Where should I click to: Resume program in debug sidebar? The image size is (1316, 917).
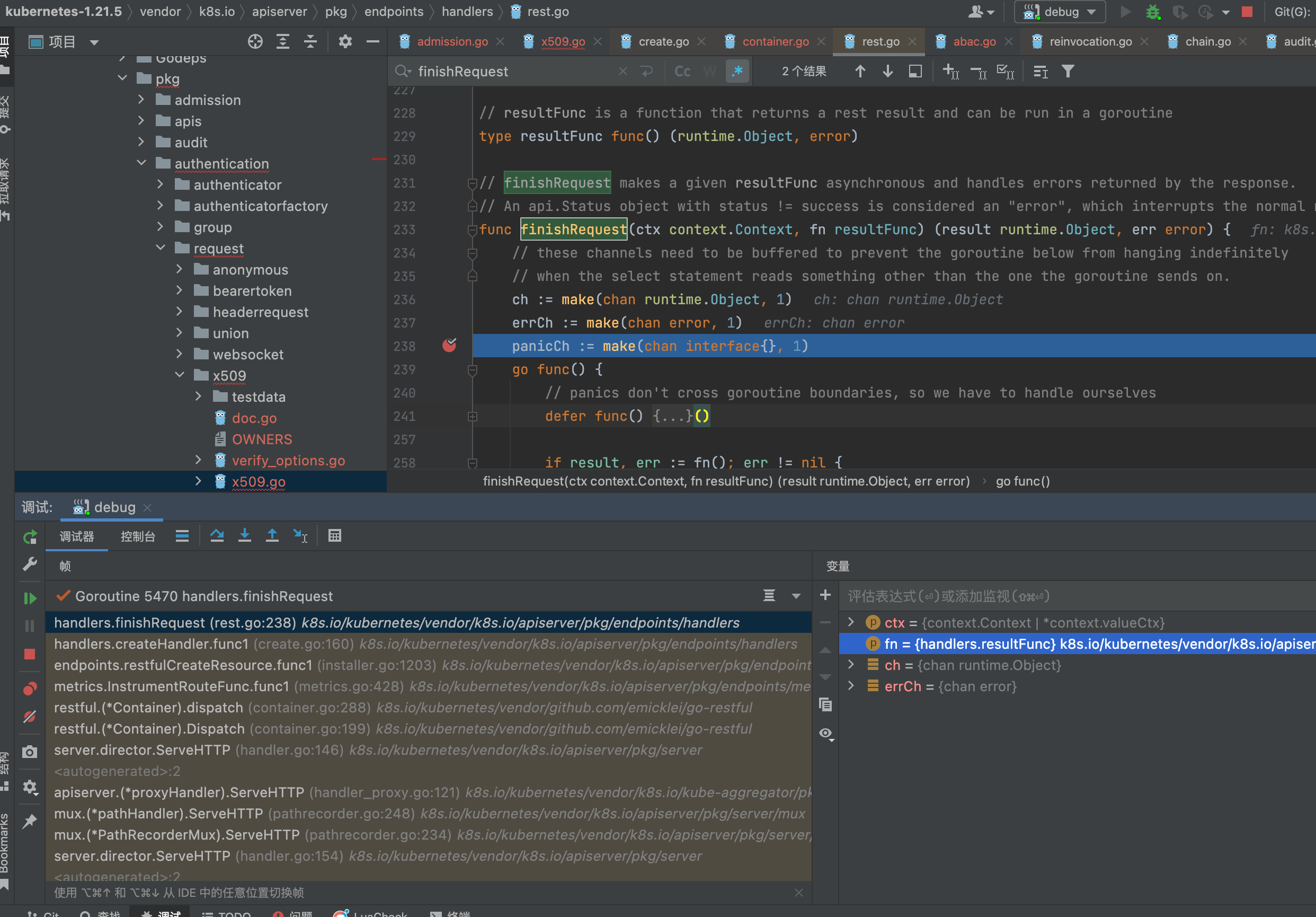30,598
